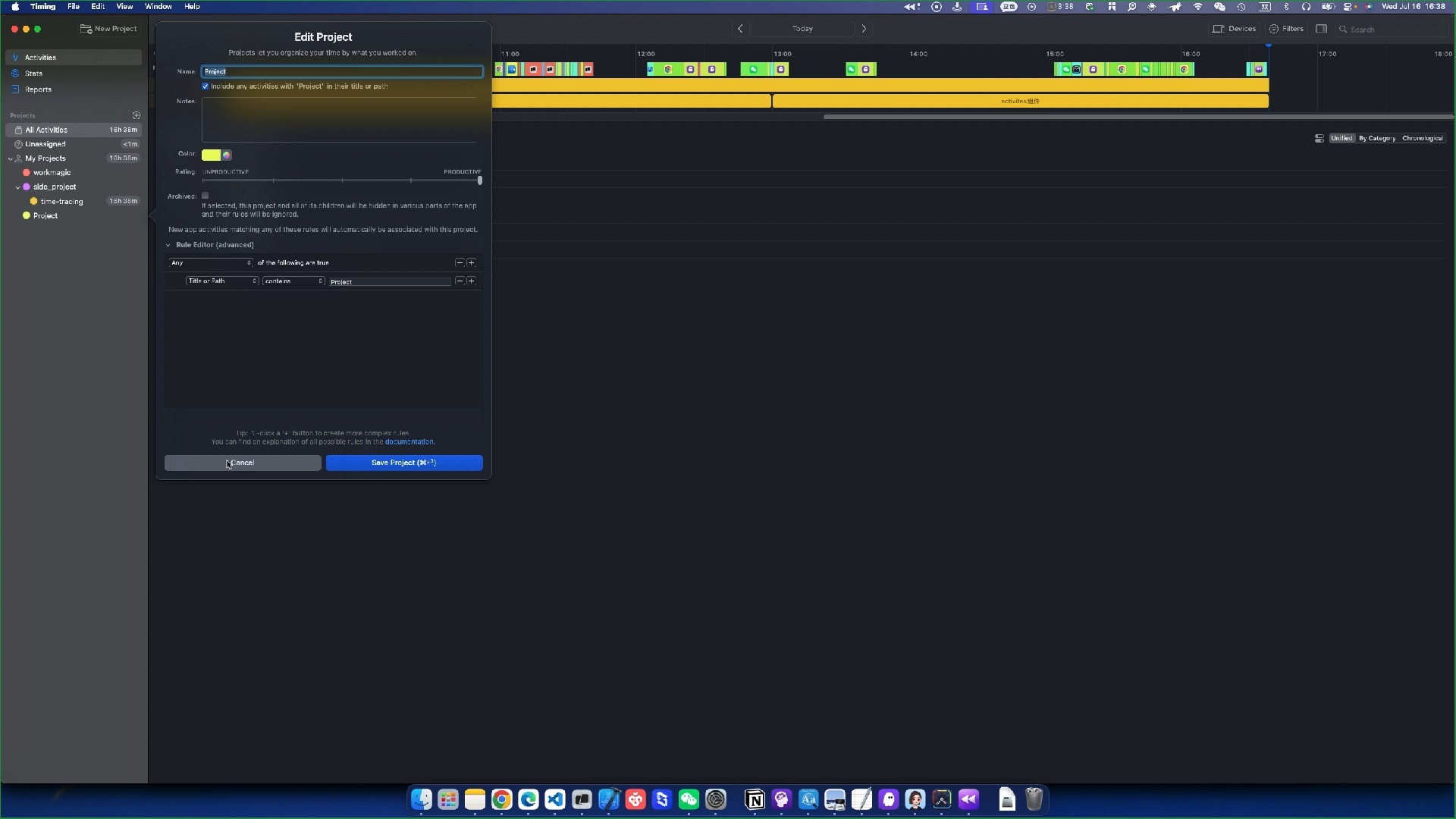The width and height of the screenshot is (1456, 819).
Task: Toggle the sidebar panel layout icon
Action: [1321, 29]
